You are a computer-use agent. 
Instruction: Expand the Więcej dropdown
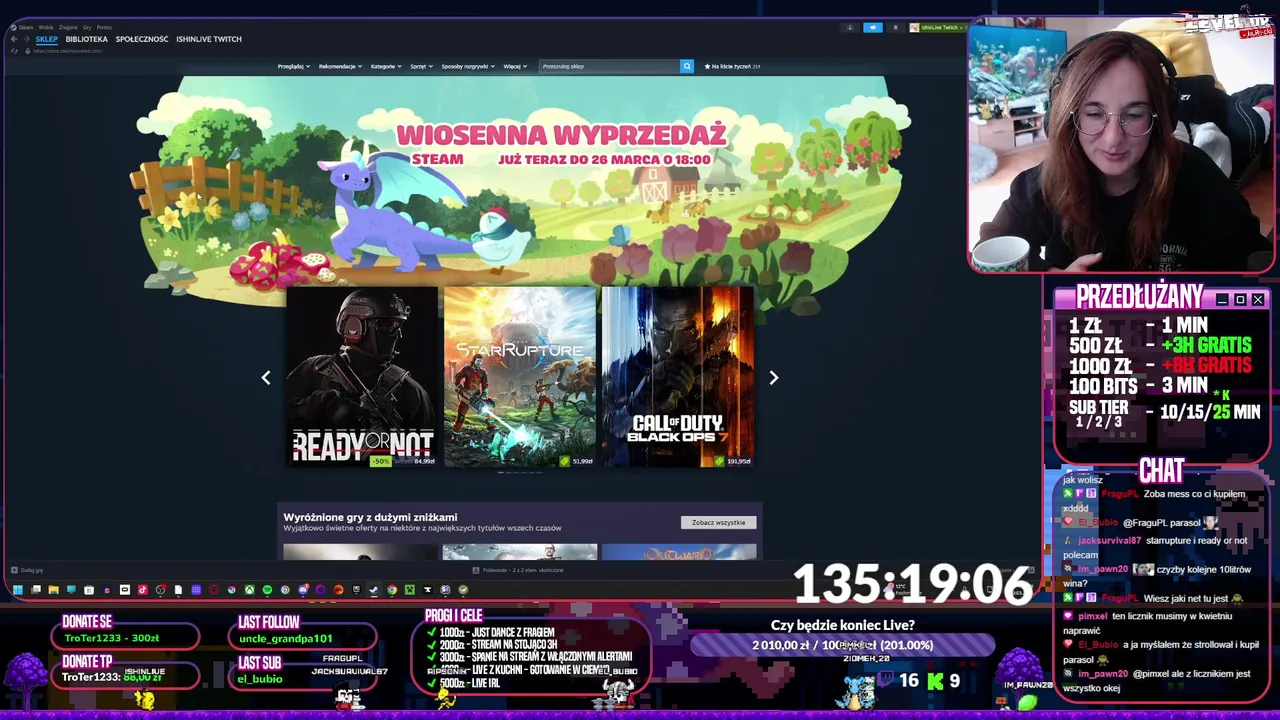(515, 66)
